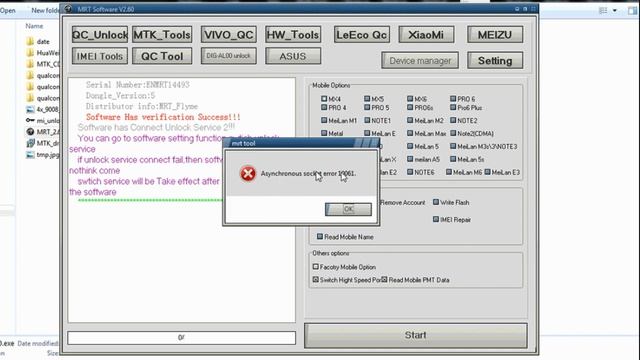Click the progress bar at the bottom

[x=182, y=338]
